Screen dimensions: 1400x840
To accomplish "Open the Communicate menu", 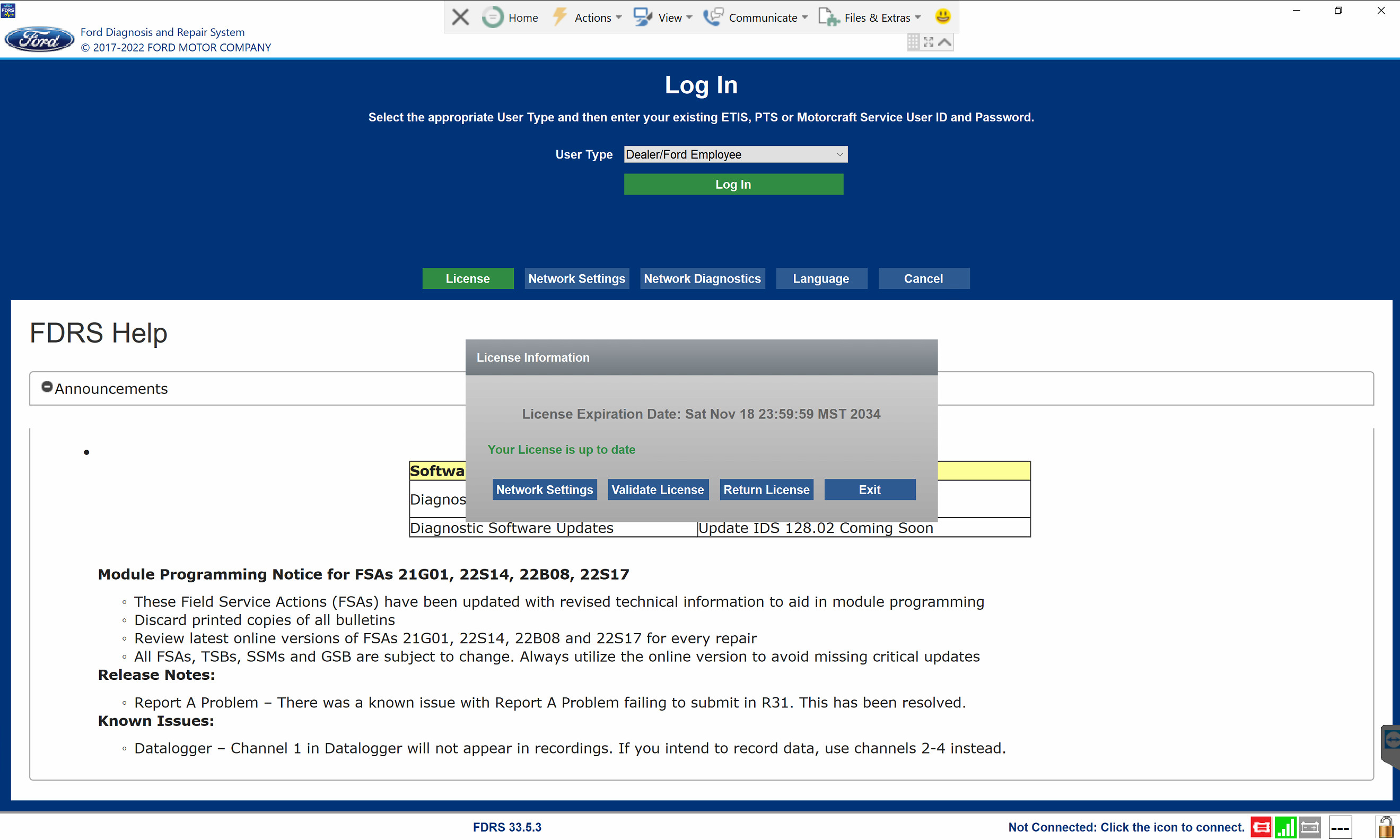I will click(x=763, y=17).
